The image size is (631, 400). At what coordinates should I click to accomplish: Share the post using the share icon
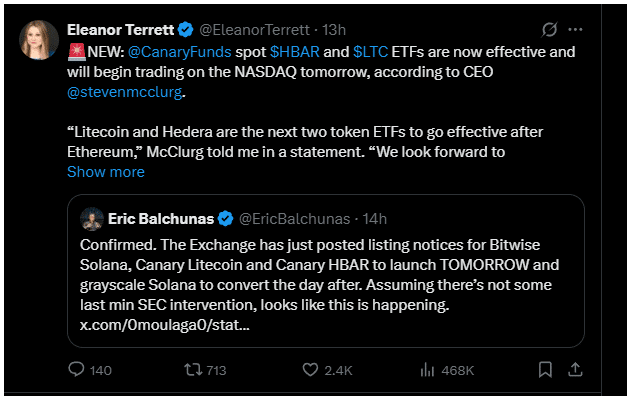pyautogui.click(x=577, y=370)
